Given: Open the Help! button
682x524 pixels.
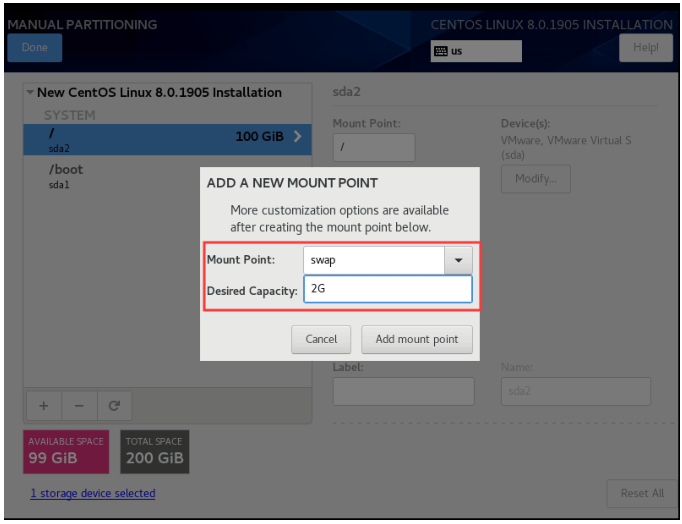Looking at the screenshot, I should 645,48.
